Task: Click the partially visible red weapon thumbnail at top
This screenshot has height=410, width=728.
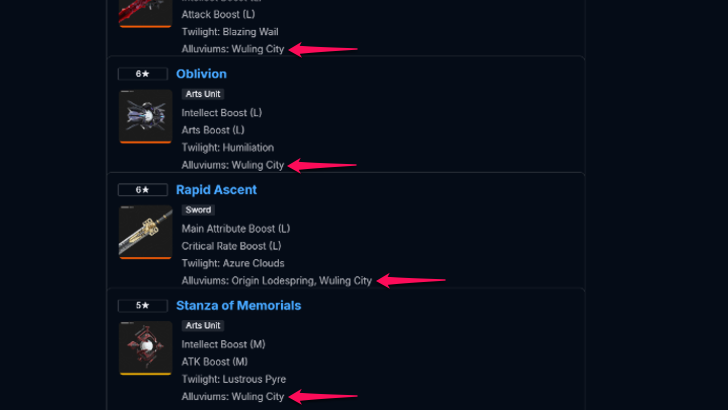Action: (x=145, y=12)
